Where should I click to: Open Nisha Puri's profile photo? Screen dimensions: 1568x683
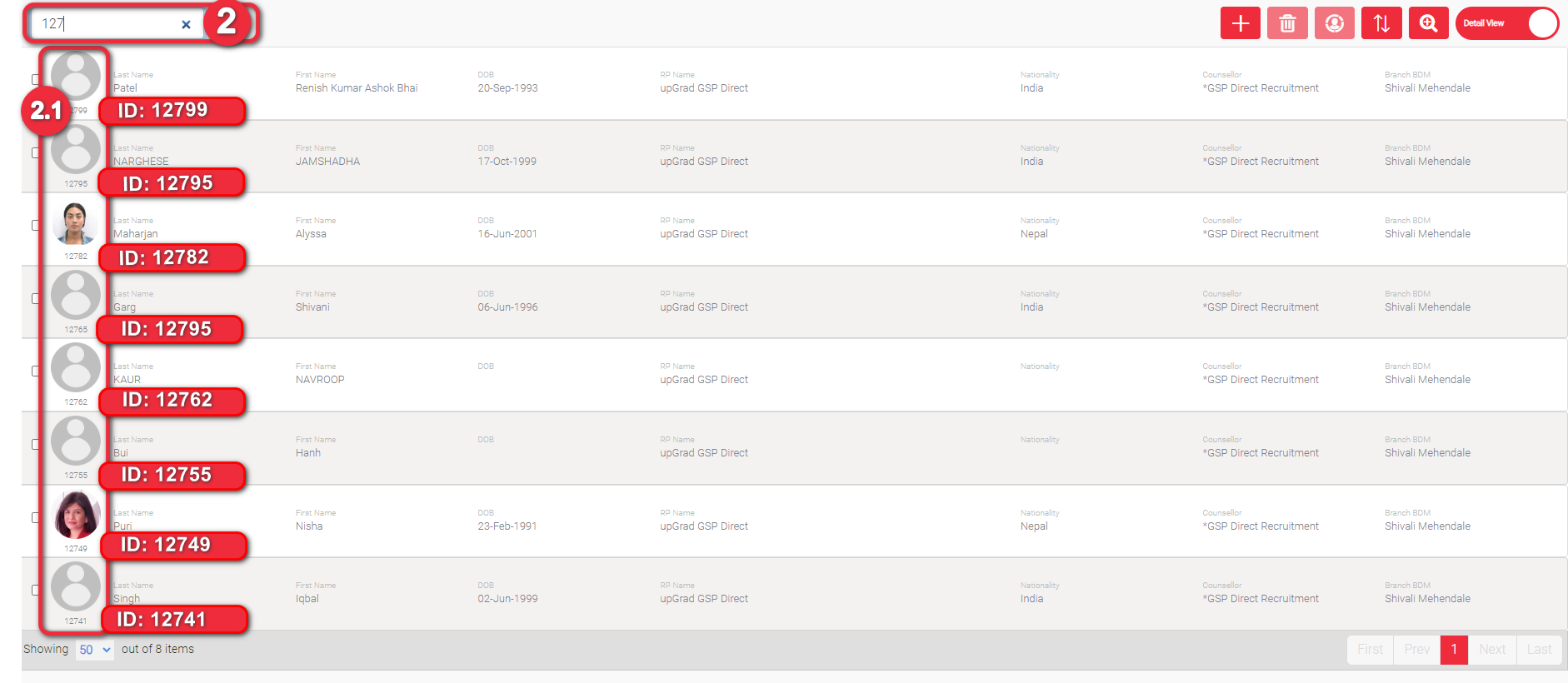[76, 515]
